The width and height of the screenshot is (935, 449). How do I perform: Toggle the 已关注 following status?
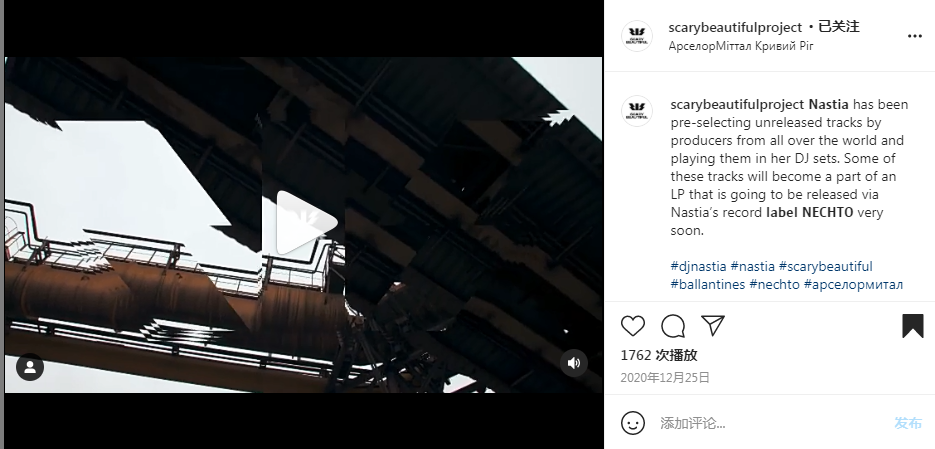[839, 27]
